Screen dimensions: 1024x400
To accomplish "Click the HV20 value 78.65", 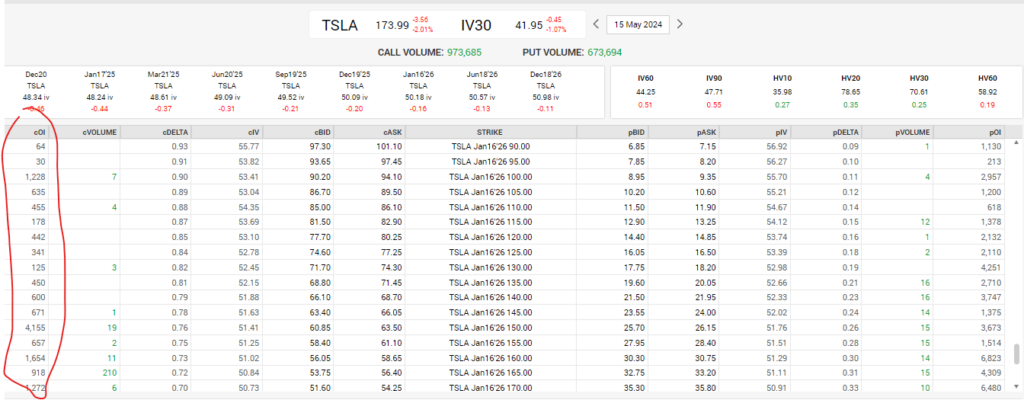I will click(x=851, y=91).
